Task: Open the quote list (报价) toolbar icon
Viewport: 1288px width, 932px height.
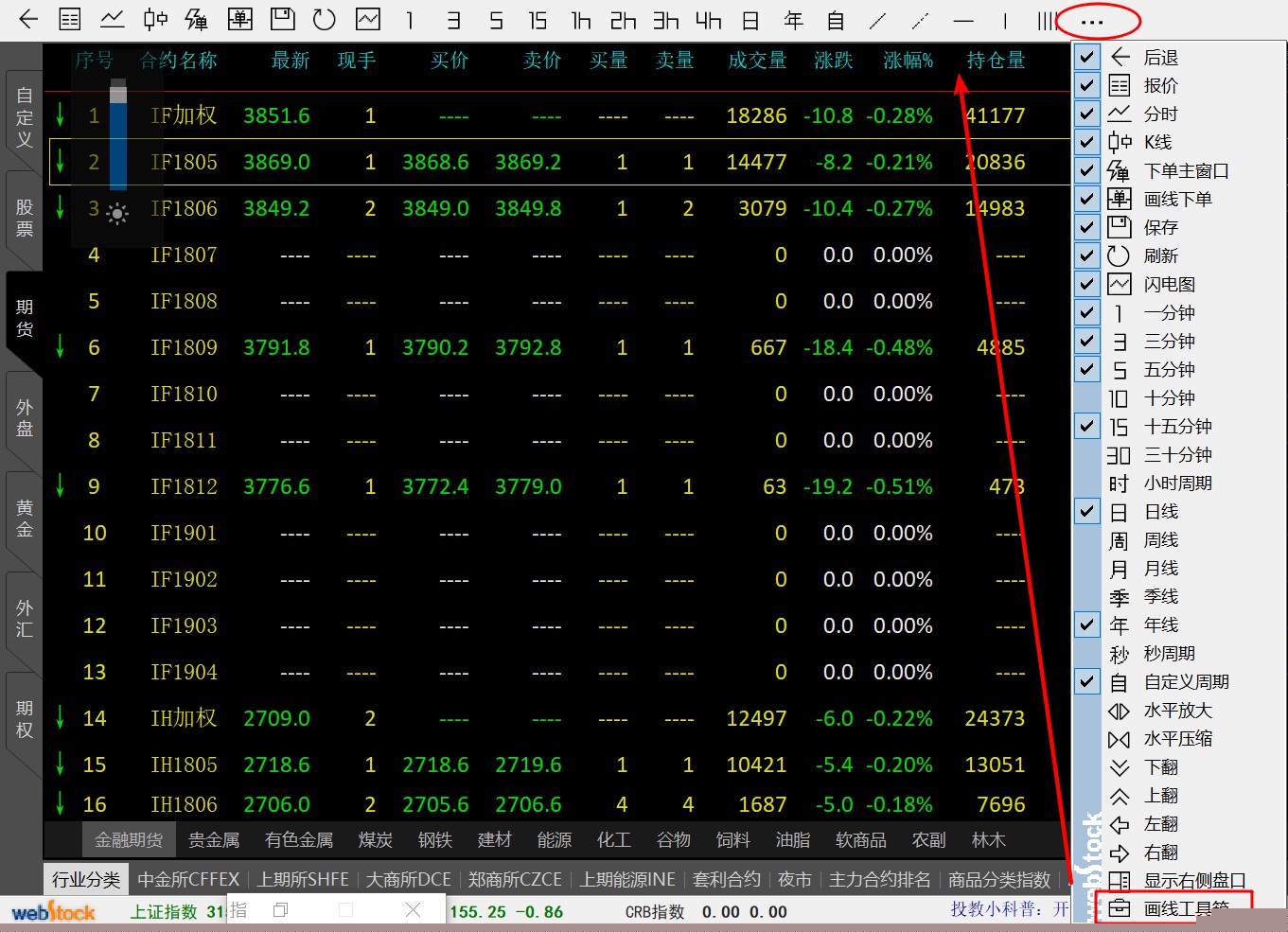Action: [x=70, y=19]
